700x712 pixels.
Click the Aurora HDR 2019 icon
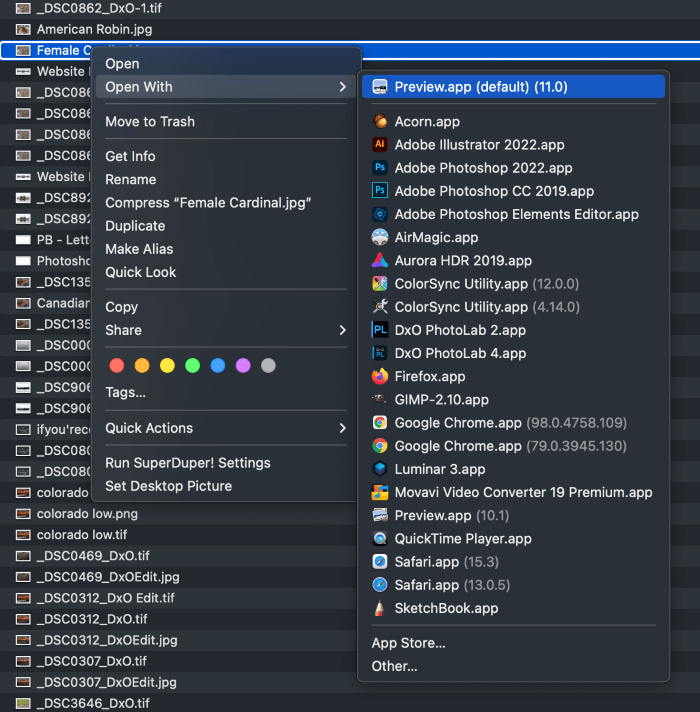380,261
